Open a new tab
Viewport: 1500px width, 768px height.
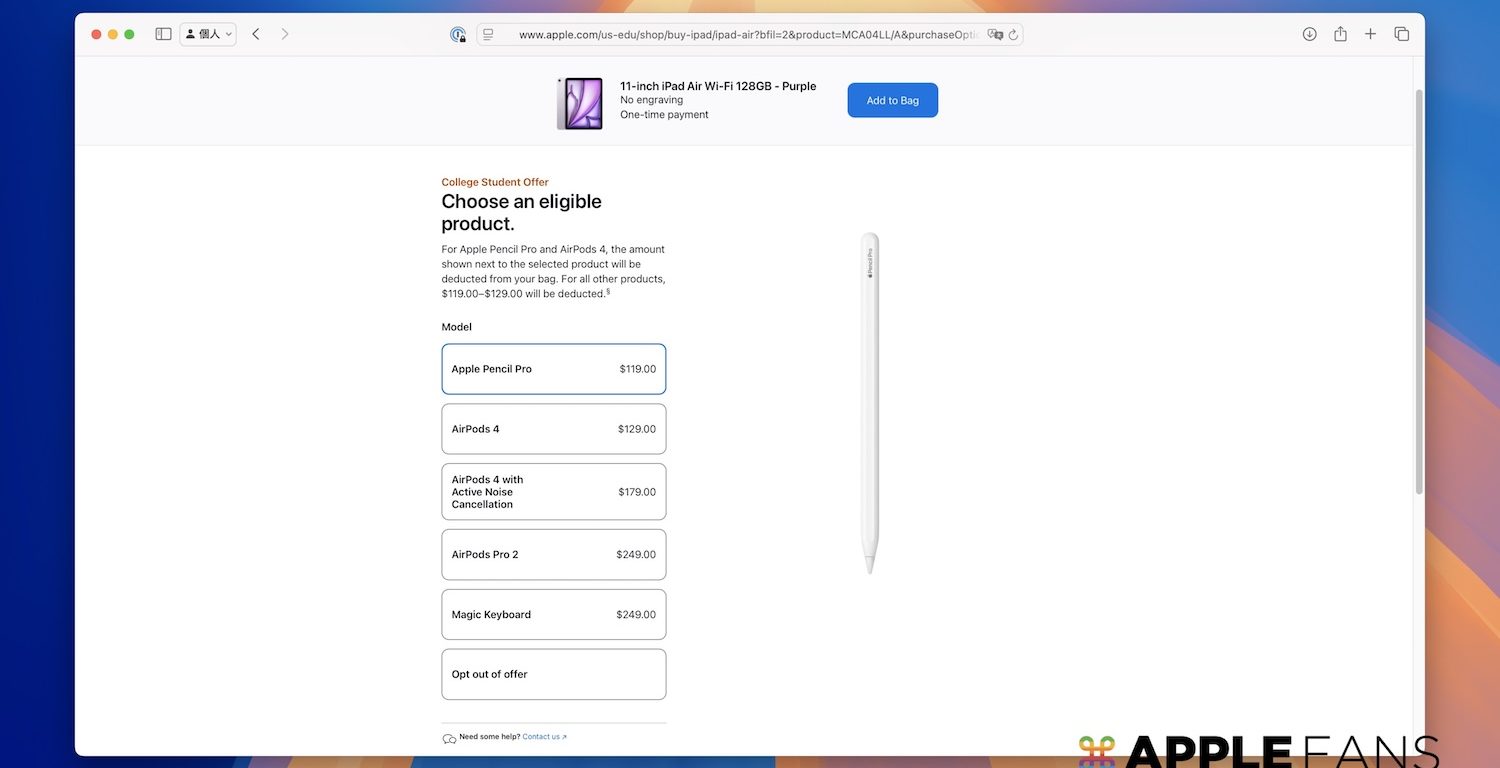click(x=1371, y=34)
